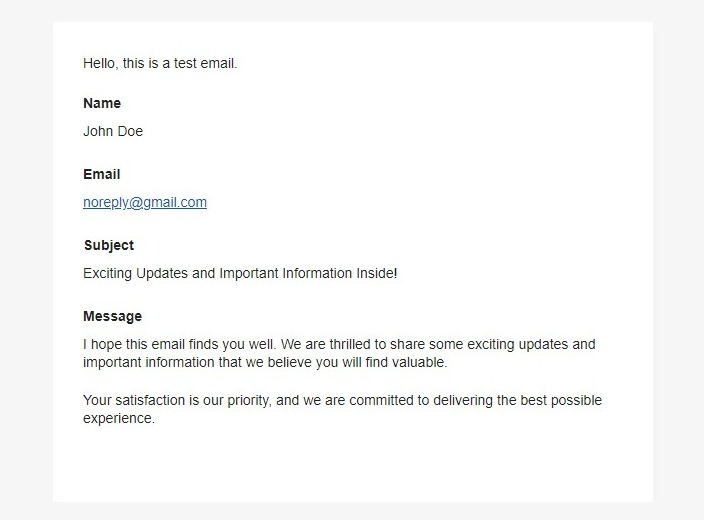Click the paragraph starting 'Your satisfaction is our priority'

click(x=342, y=409)
